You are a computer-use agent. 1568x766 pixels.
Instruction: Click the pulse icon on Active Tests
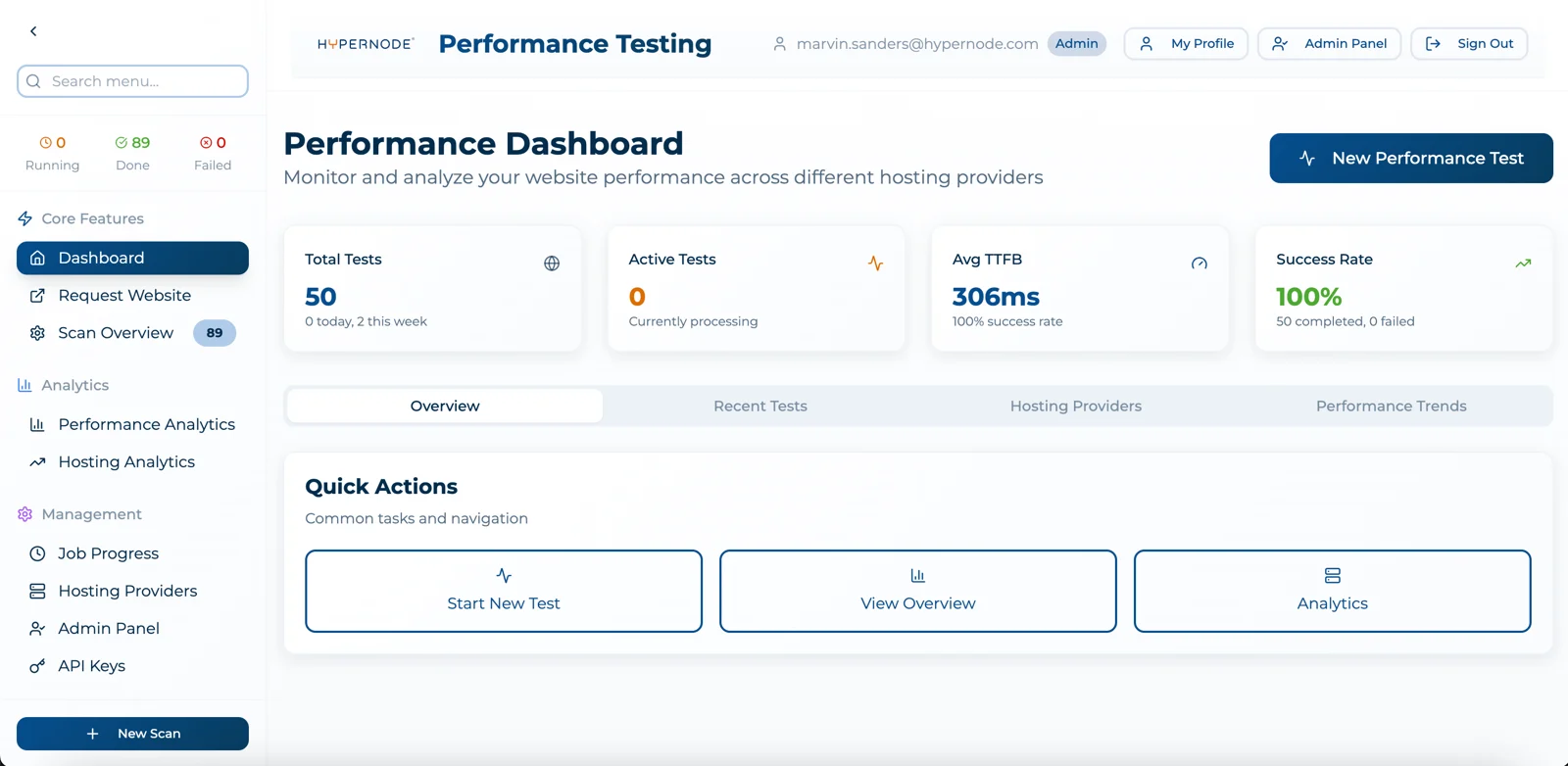[x=876, y=263]
